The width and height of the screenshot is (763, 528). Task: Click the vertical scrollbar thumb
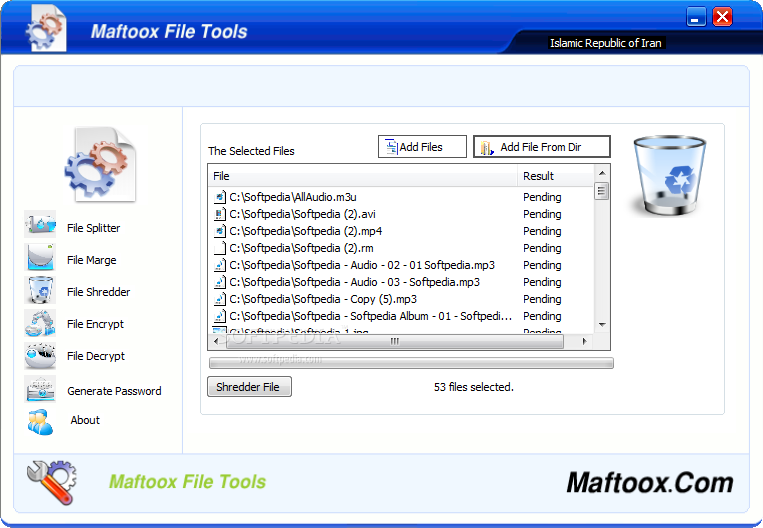point(602,191)
